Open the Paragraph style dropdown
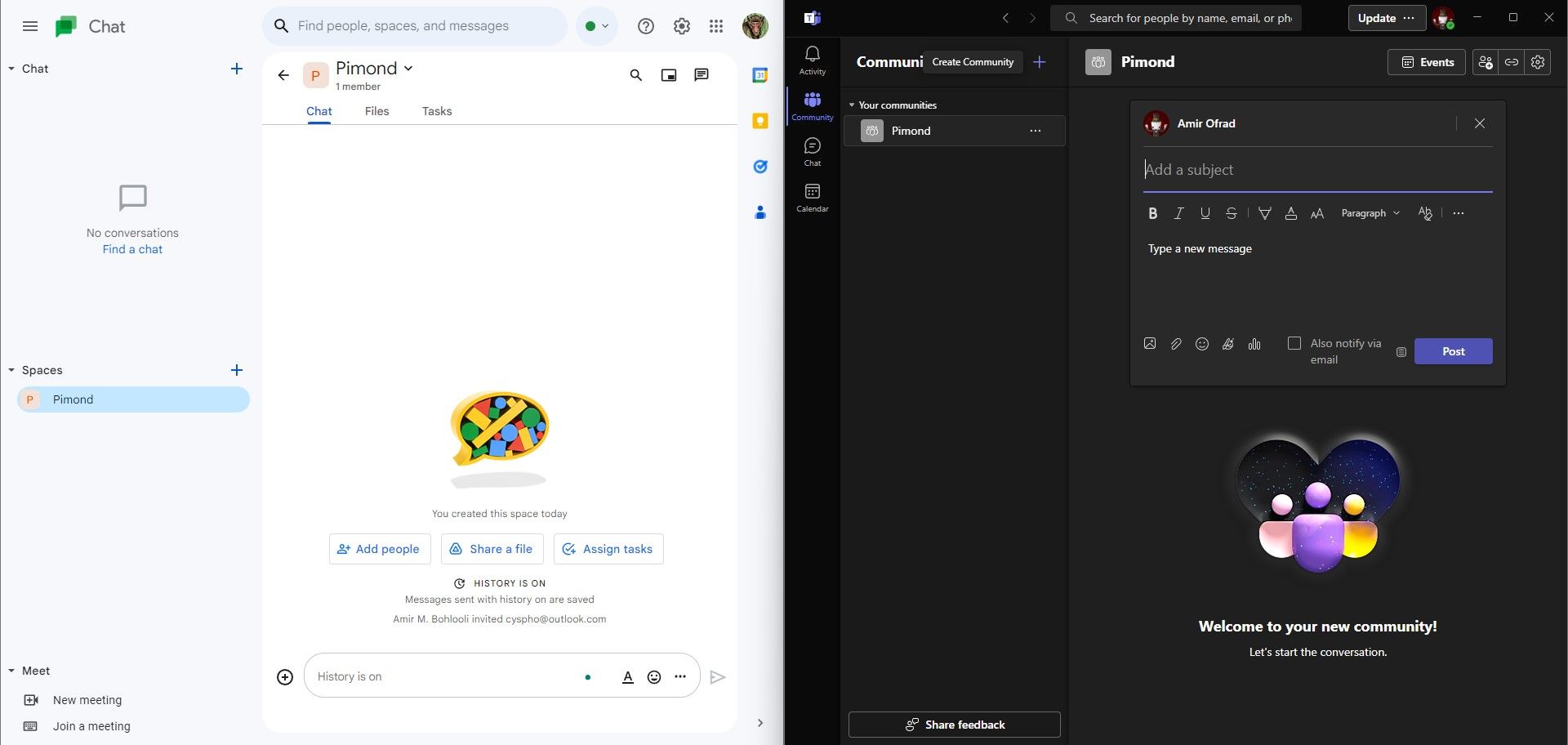This screenshot has height=745, width=1568. [1370, 213]
